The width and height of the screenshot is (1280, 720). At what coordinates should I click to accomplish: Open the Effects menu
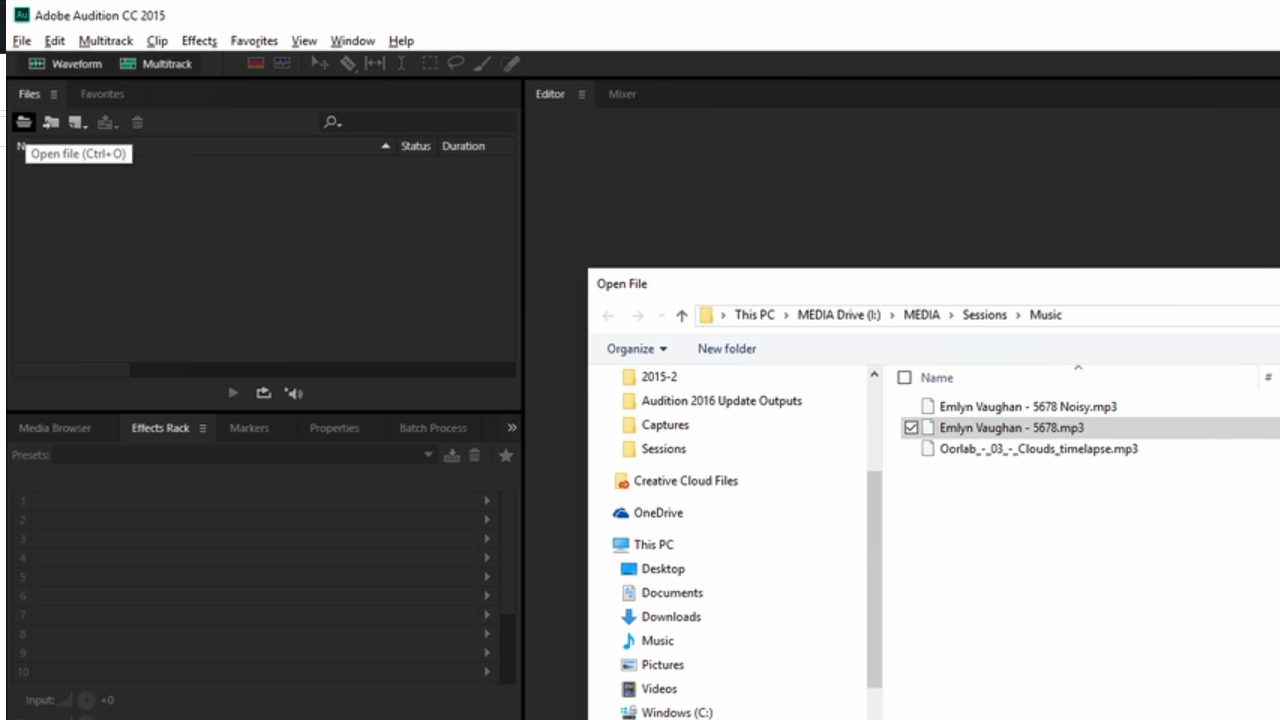click(199, 40)
